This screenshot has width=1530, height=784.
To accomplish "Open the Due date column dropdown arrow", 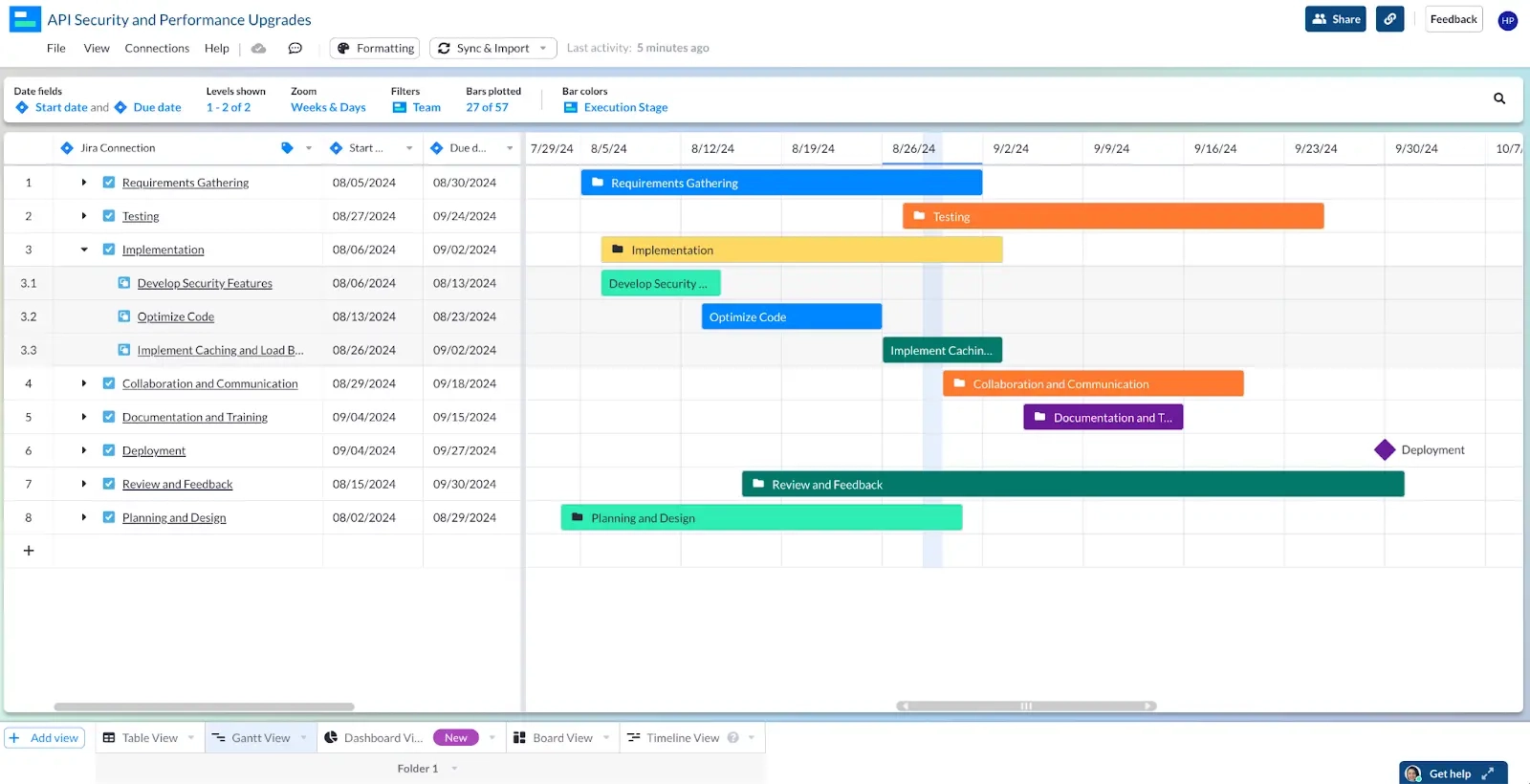I will point(510,148).
